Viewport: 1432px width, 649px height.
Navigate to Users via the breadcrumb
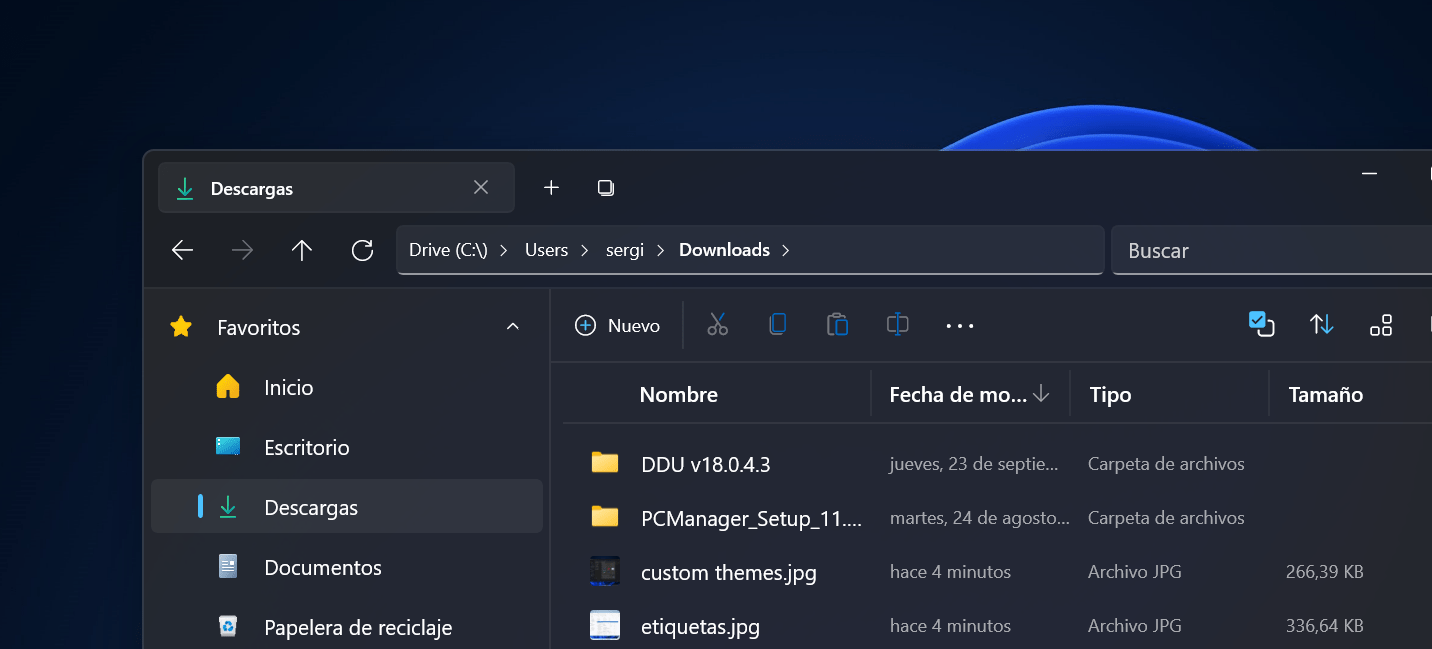(x=546, y=250)
